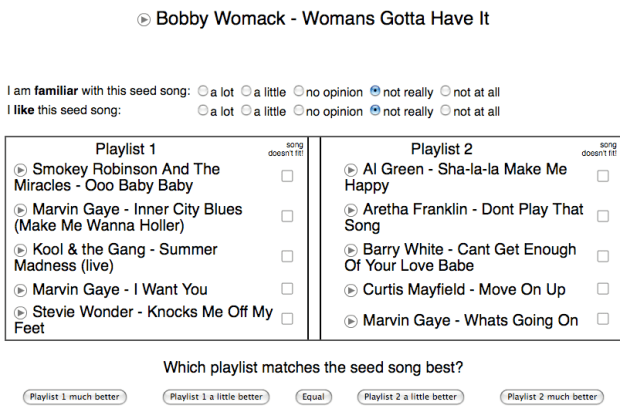The image size is (620, 412).
Task: Play Kool & the Gang Summer Madness
Action: pos(21,250)
